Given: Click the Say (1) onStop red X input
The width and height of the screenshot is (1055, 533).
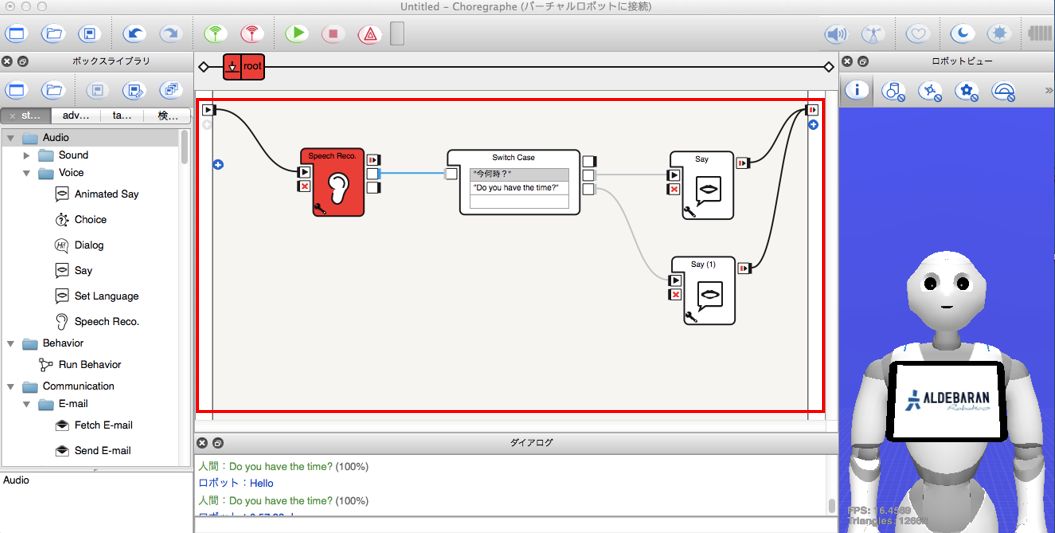Looking at the screenshot, I should pyautogui.click(x=675, y=295).
